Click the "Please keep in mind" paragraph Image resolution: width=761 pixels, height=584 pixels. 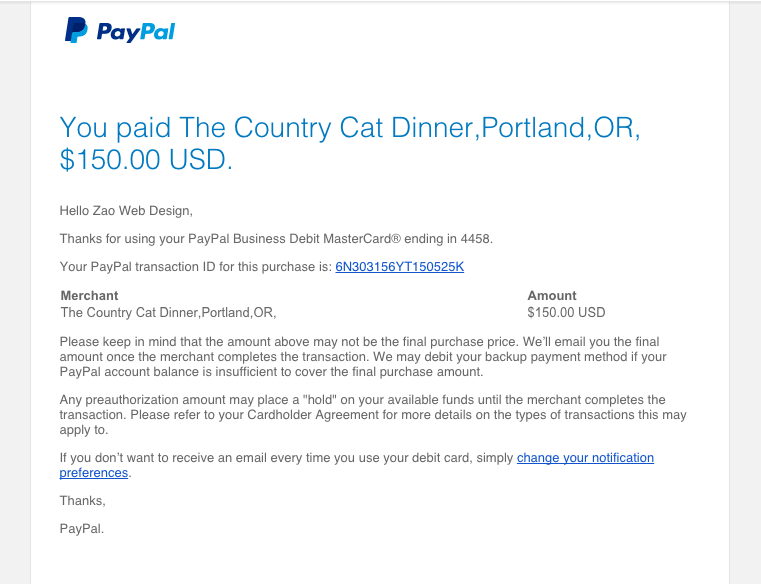[360, 357]
